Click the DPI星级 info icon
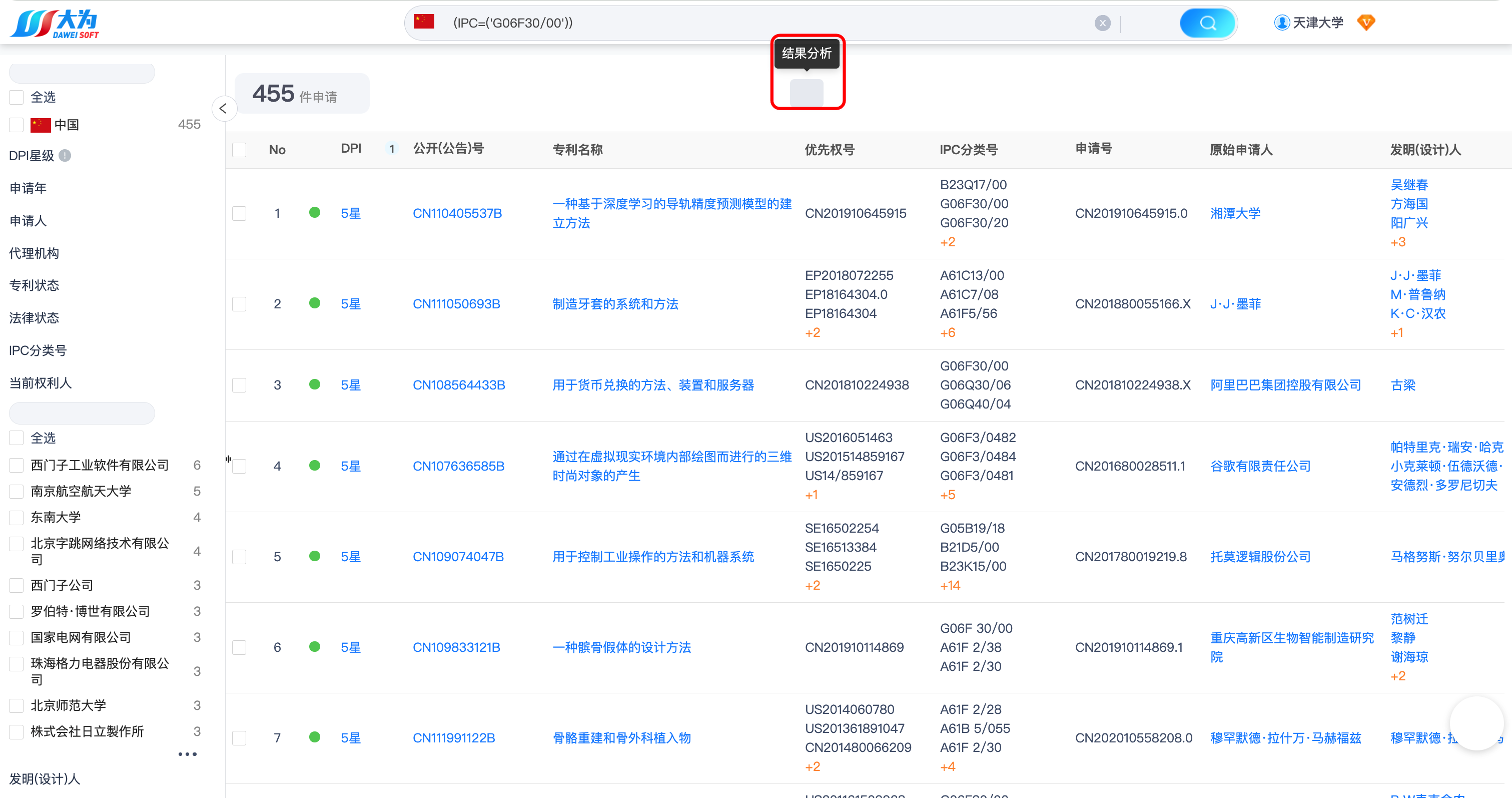Viewport: 1512px width, 798px height. coord(65,156)
